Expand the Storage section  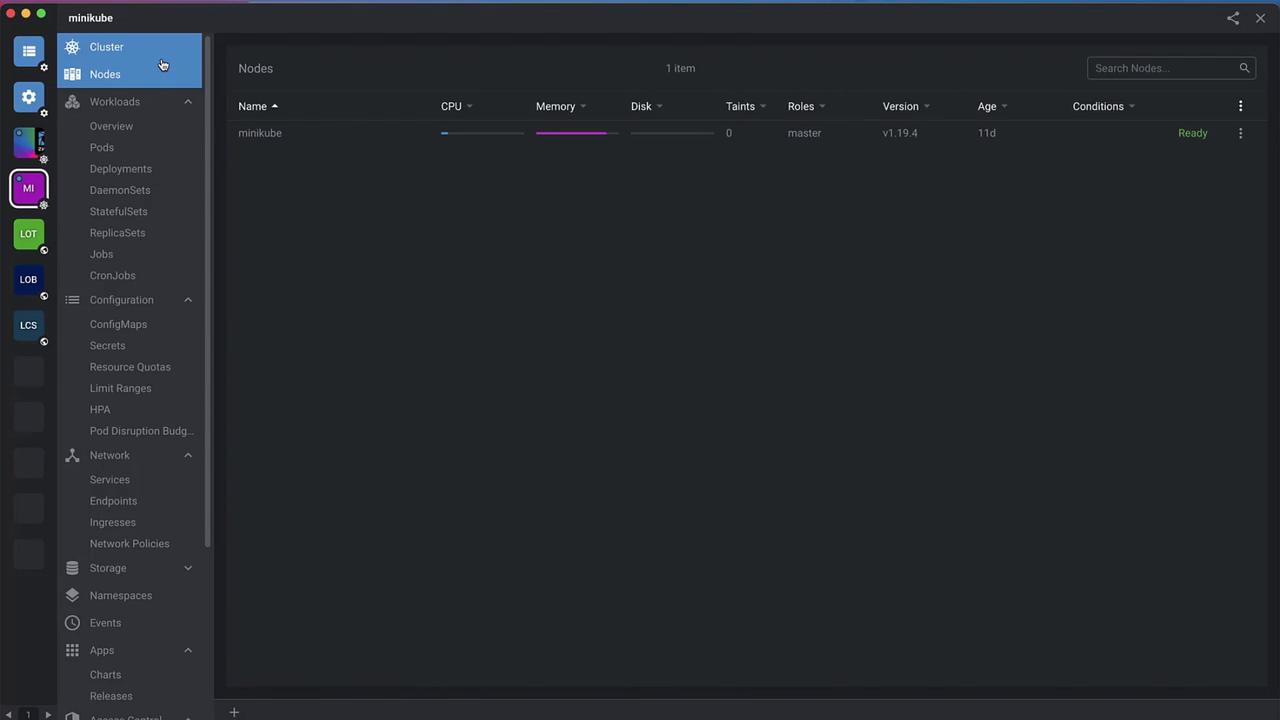[x=188, y=568]
